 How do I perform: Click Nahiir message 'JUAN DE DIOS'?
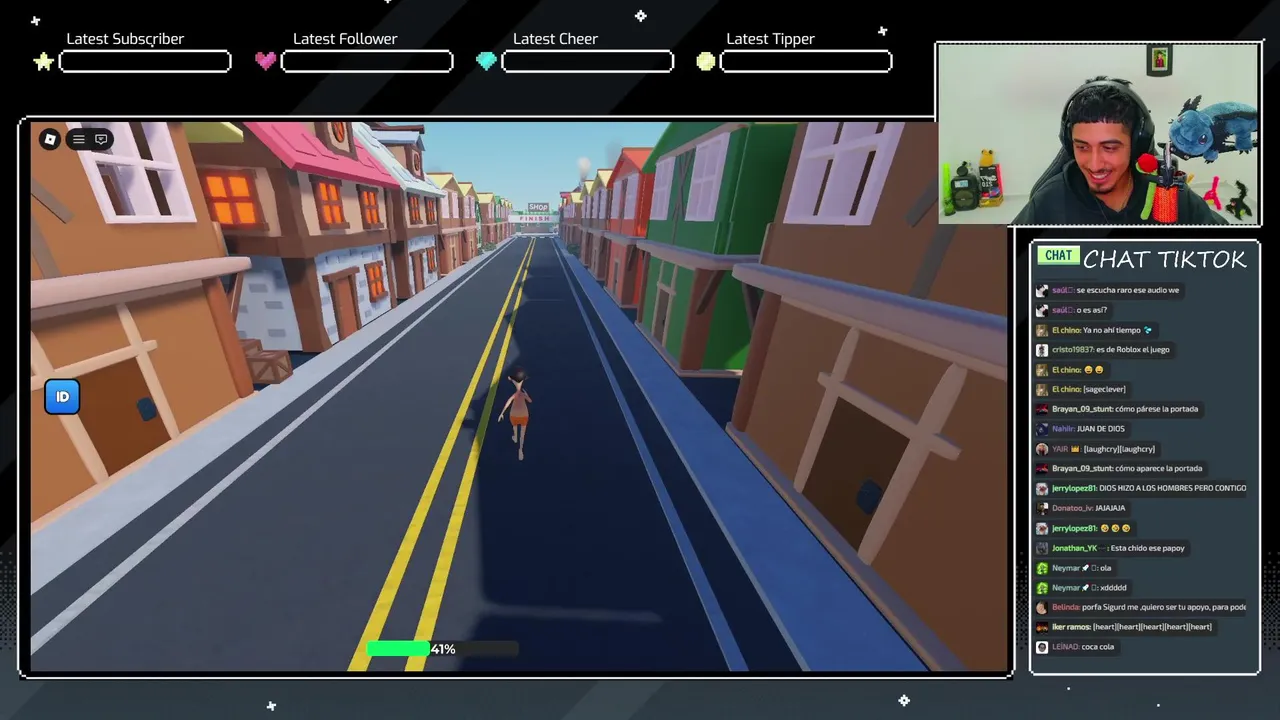tap(1100, 429)
